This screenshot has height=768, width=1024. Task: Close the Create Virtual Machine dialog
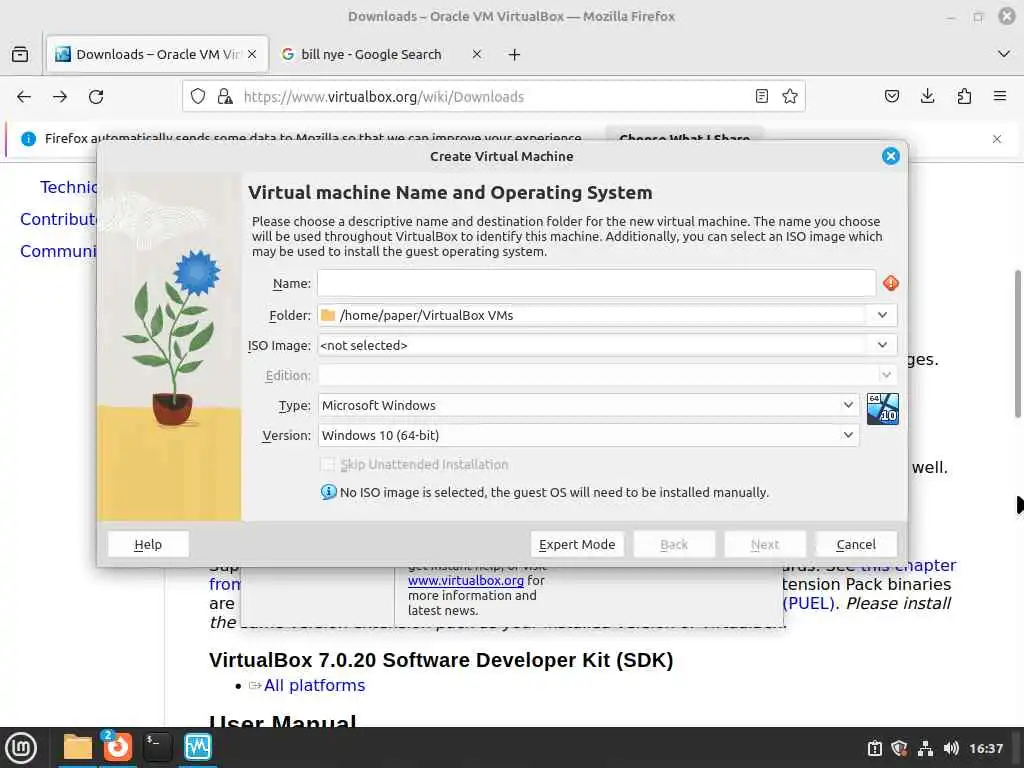(891, 156)
